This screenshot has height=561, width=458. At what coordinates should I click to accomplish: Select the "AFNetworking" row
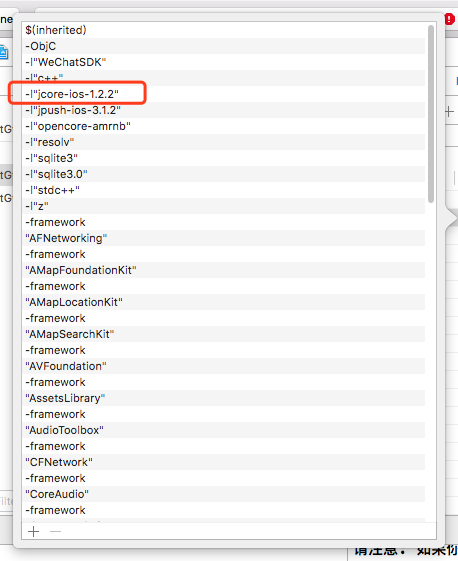point(224,238)
